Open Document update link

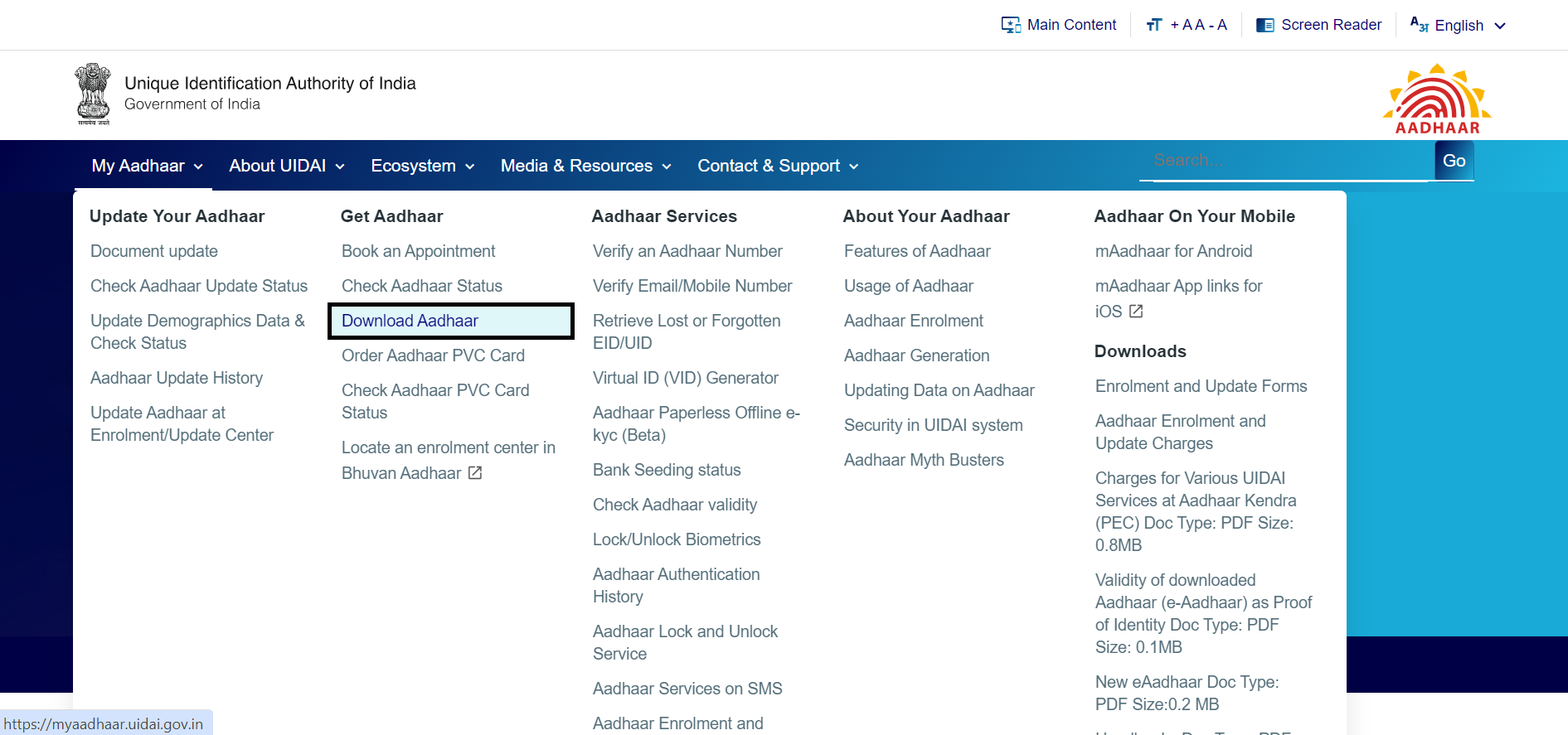[154, 251]
